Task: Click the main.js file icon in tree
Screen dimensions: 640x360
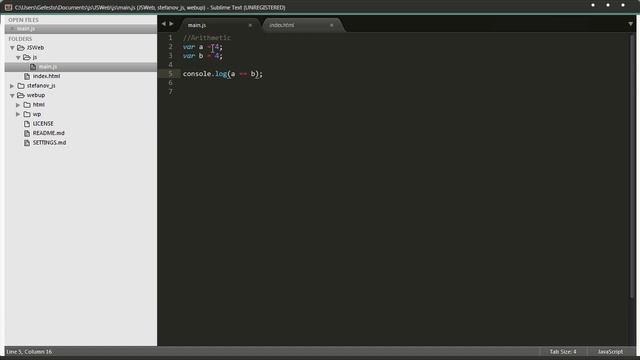Action: [33, 67]
